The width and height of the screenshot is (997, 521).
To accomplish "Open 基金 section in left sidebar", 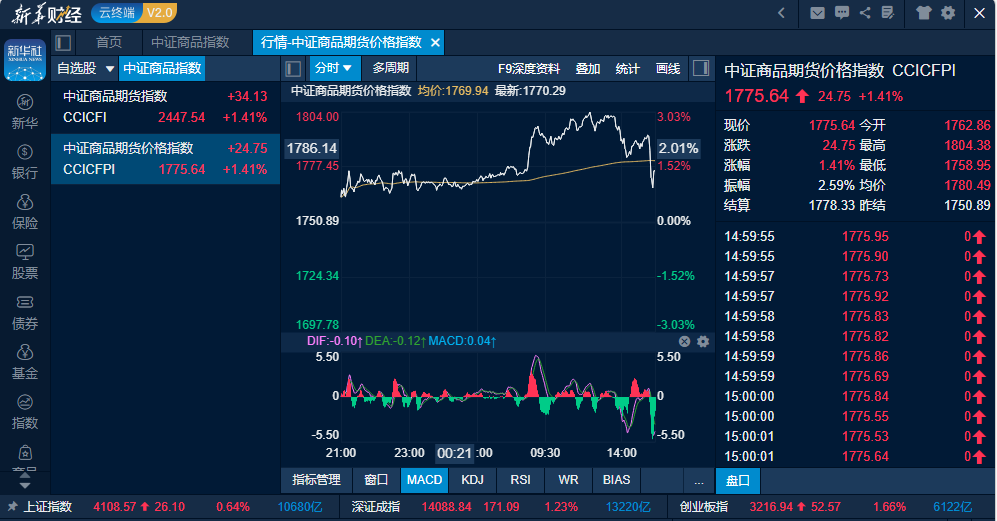I will pos(25,361).
